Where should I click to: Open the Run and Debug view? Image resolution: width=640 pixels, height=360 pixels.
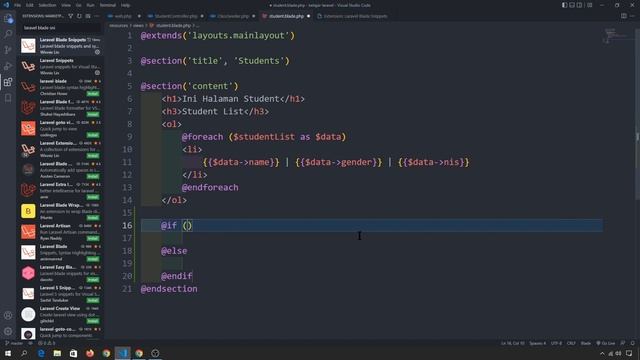point(8,66)
